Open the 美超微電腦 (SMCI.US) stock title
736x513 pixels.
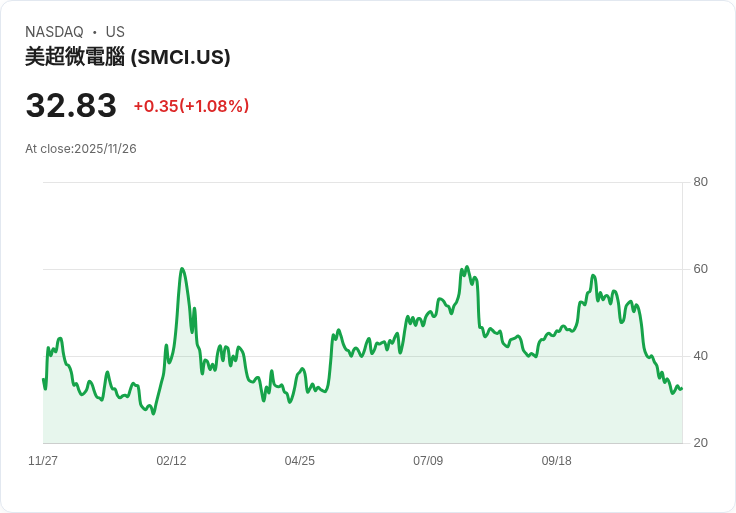click(128, 57)
